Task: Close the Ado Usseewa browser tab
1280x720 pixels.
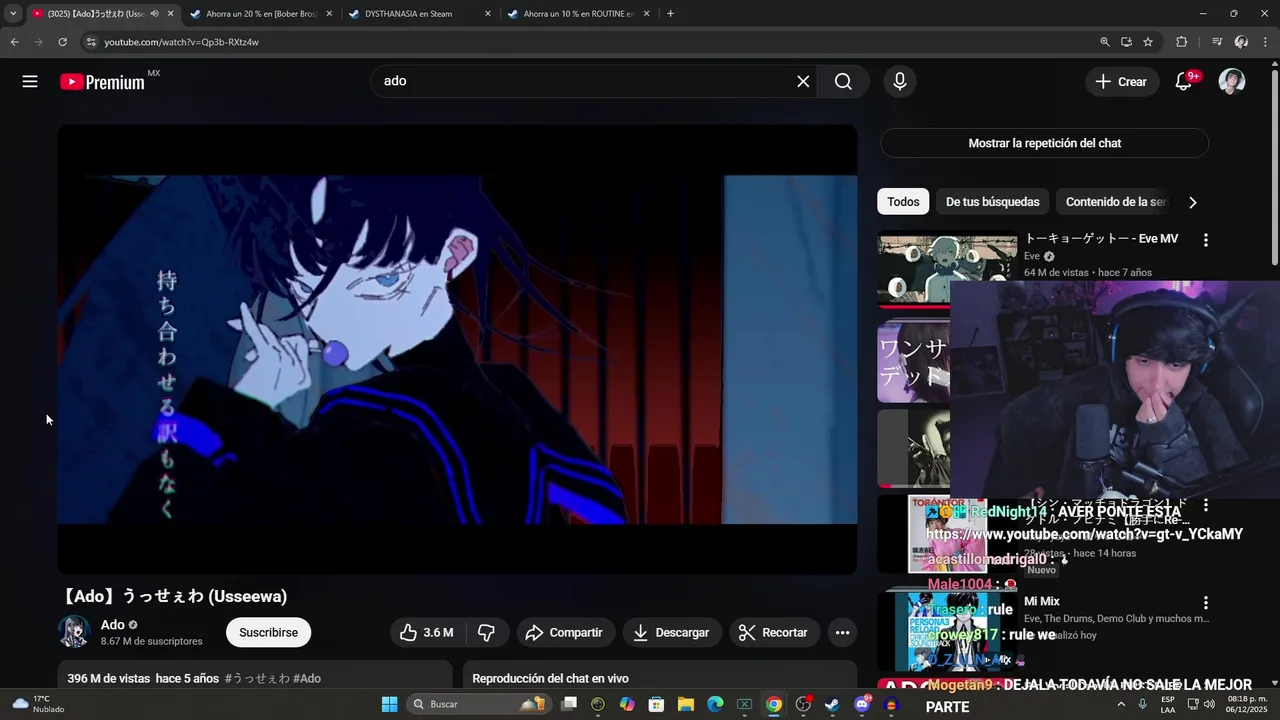Action: click(x=170, y=14)
